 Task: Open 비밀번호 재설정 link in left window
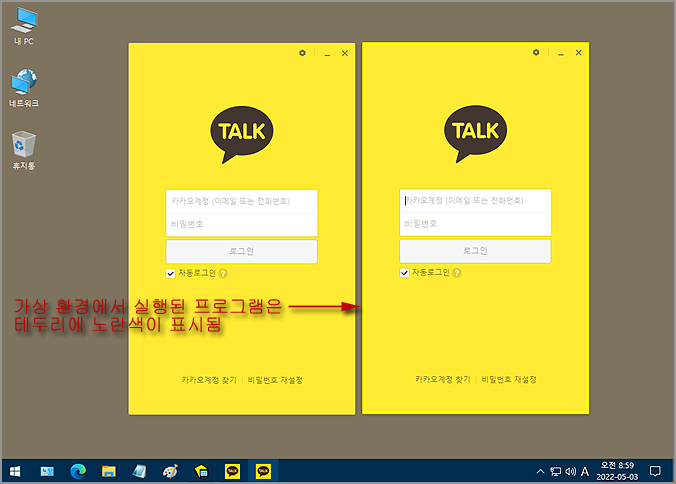pyautogui.click(x=275, y=380)
